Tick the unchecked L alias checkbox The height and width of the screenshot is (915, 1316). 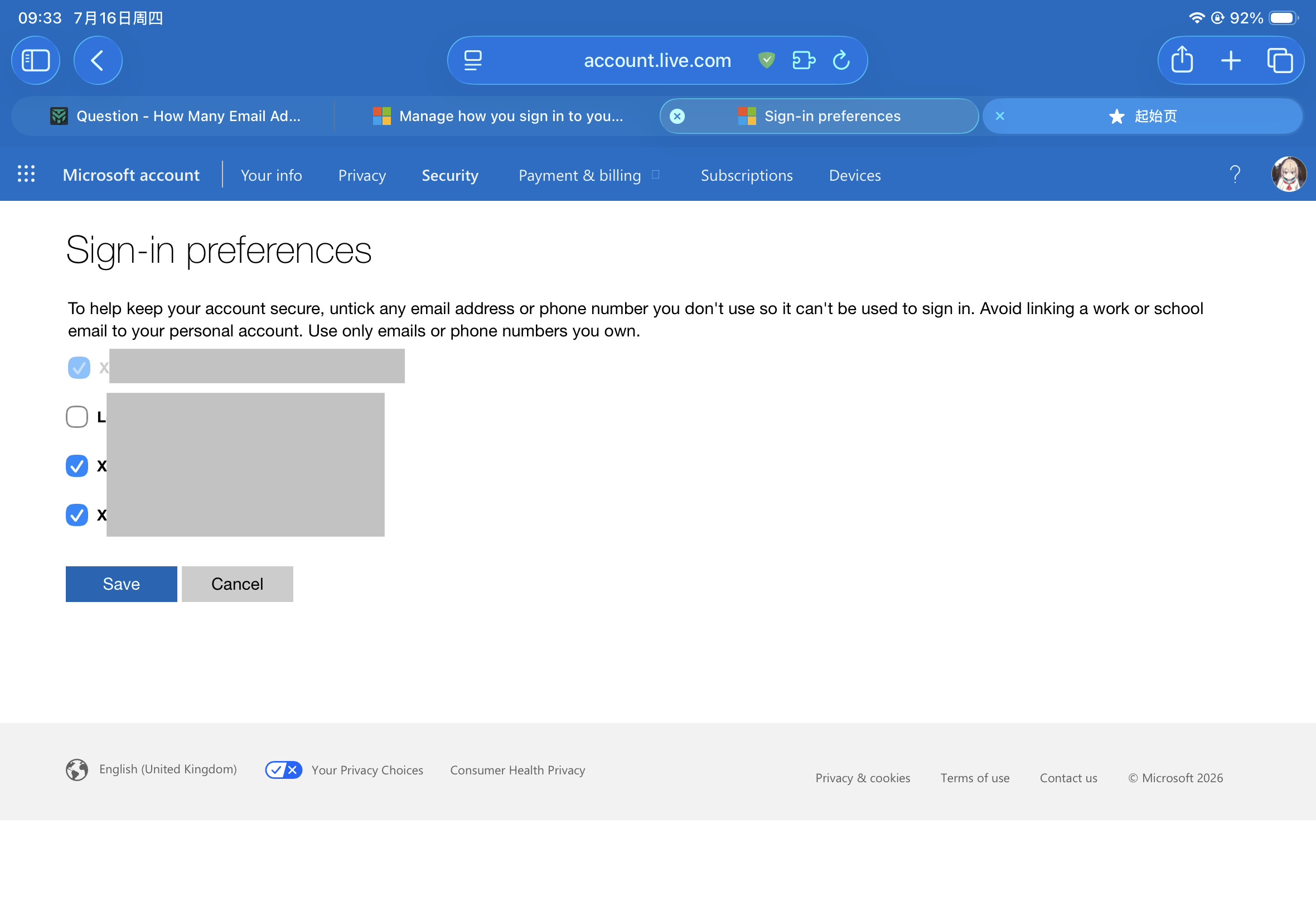(x=77, y=417)
